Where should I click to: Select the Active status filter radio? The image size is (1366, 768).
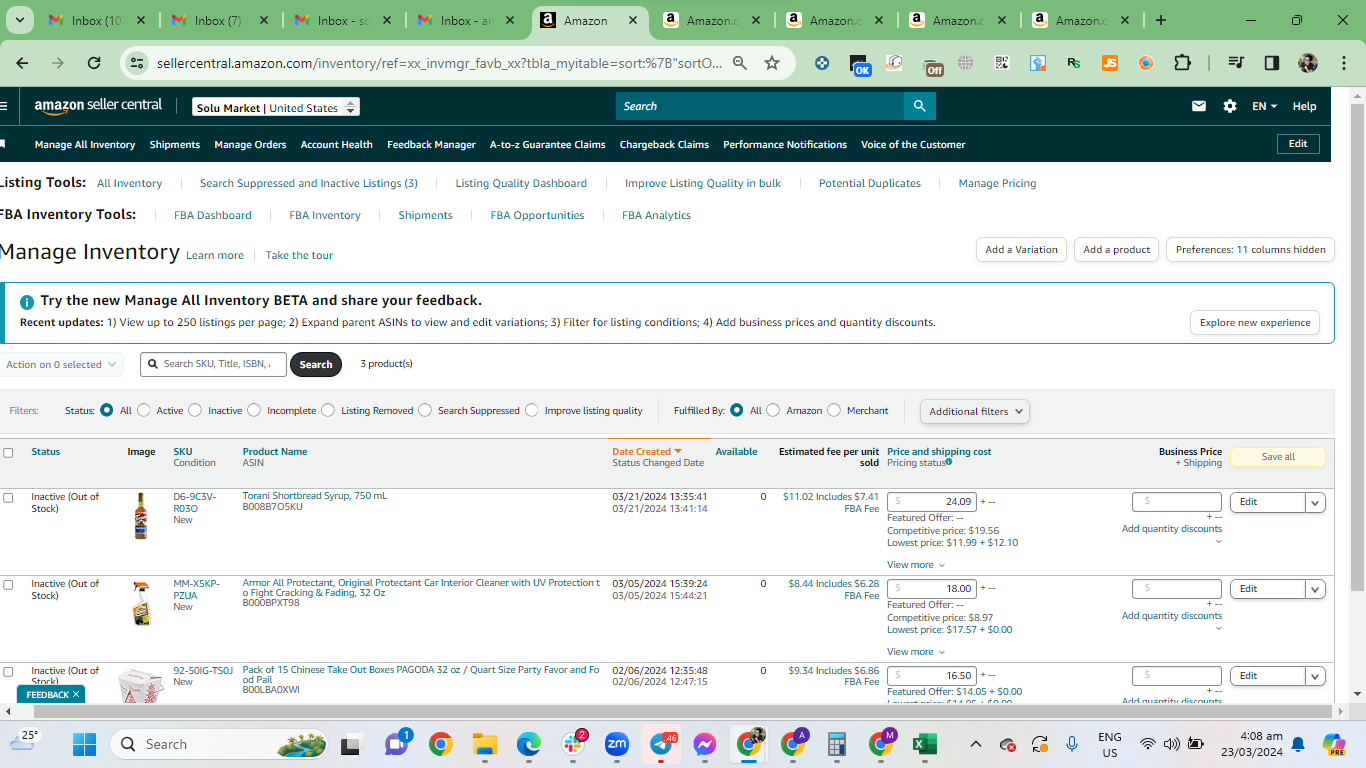pos(144,410)
